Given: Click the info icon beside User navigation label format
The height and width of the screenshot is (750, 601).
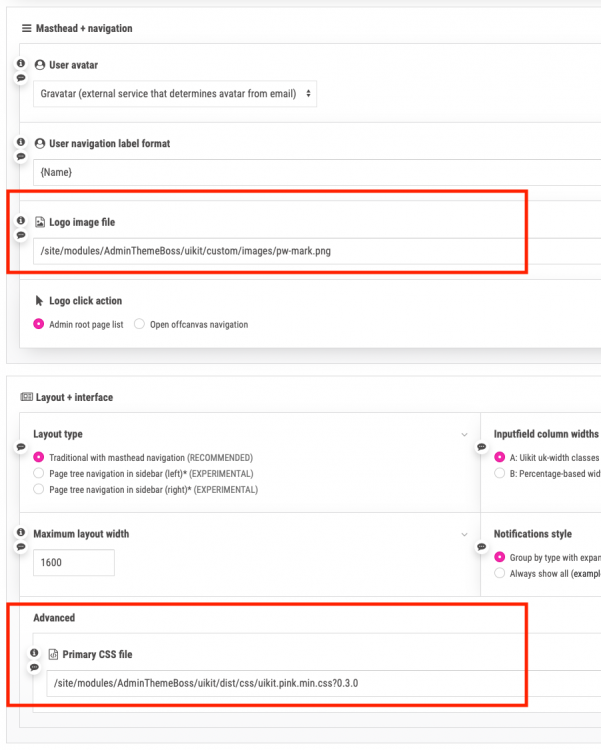Looking at the screenshot, I should pyautogui.click(x=21, y=142).
